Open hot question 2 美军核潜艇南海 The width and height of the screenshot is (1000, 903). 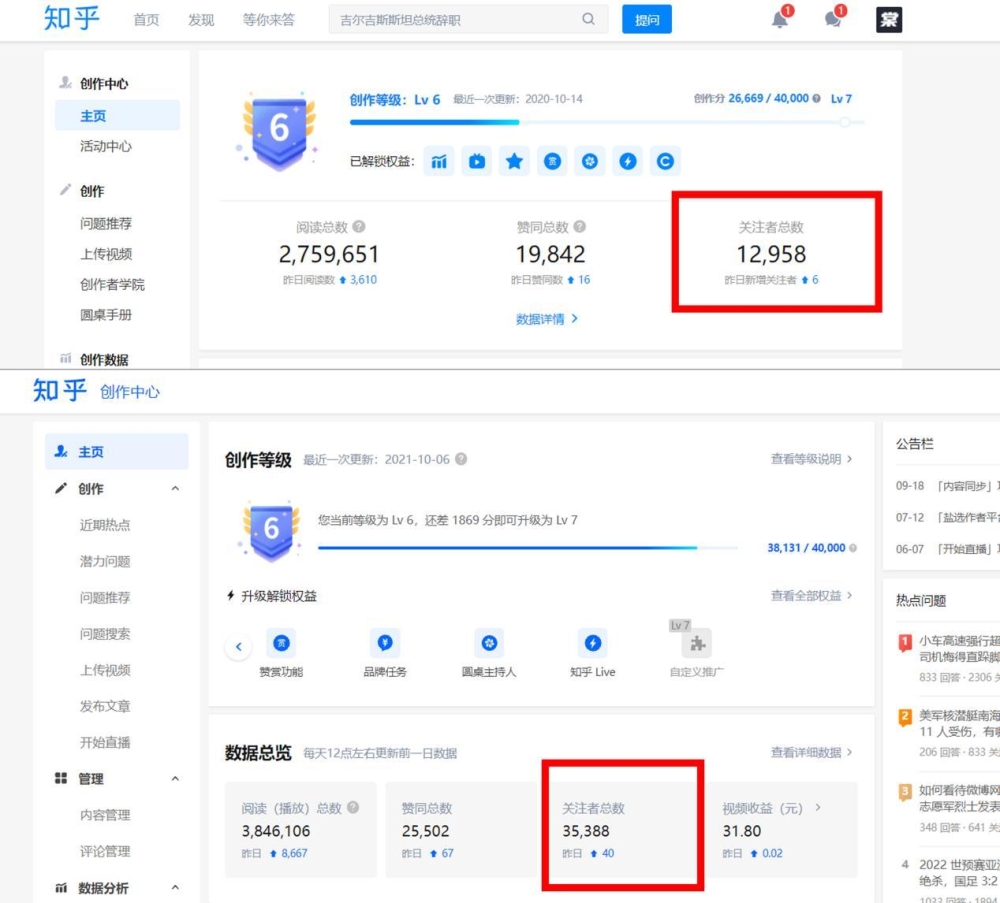959,723
